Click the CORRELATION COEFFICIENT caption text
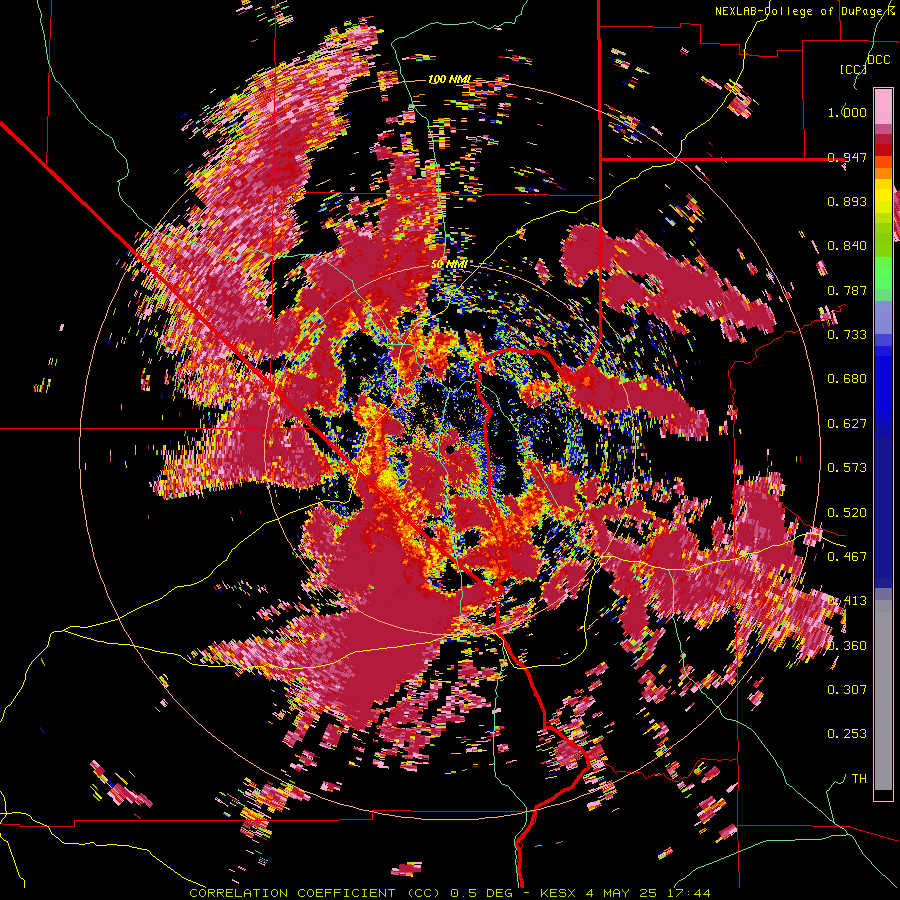Screen dimensions: 900x900 tap(292, 893)
